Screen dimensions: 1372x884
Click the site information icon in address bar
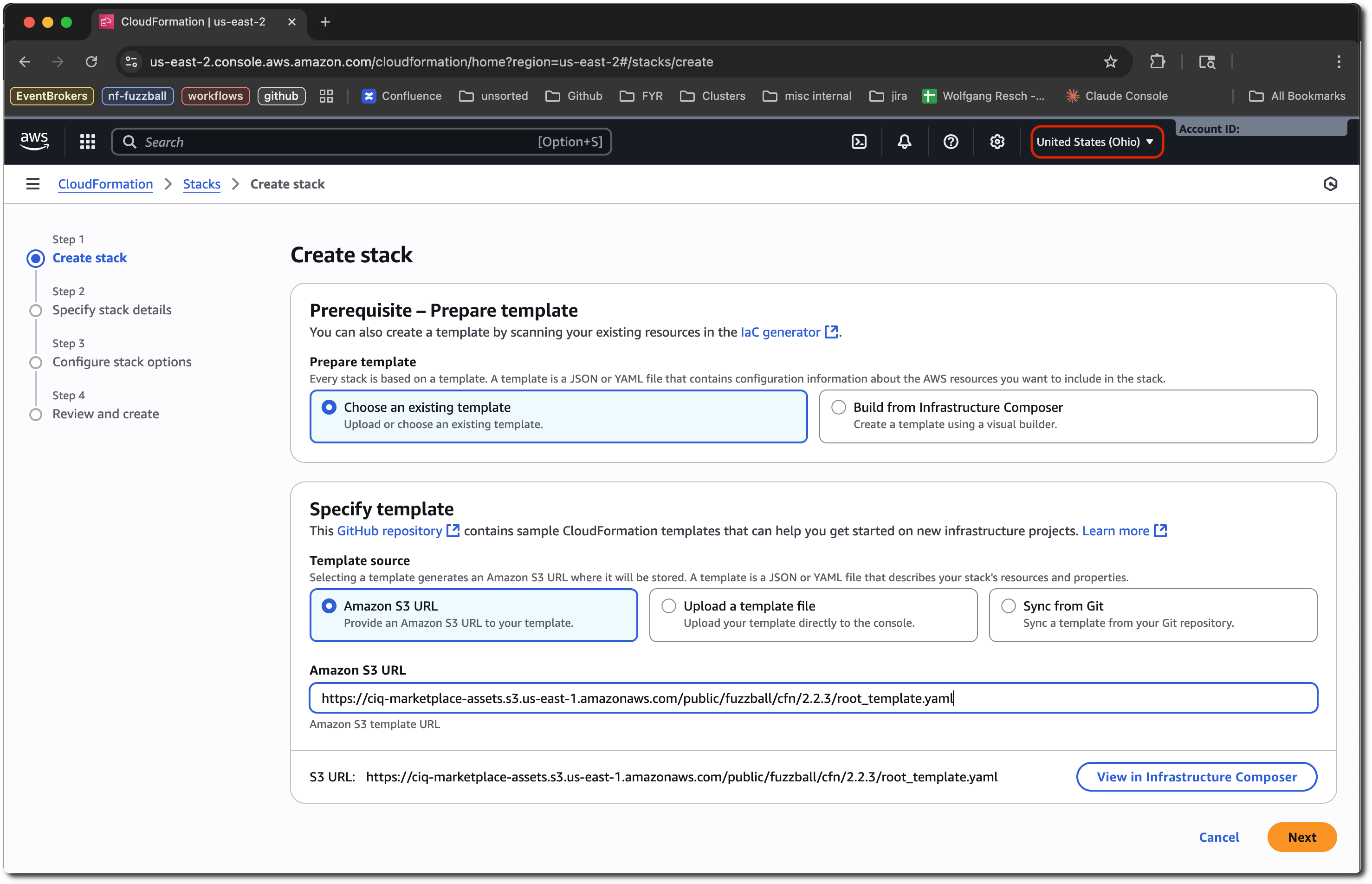[x=131, y=61]
